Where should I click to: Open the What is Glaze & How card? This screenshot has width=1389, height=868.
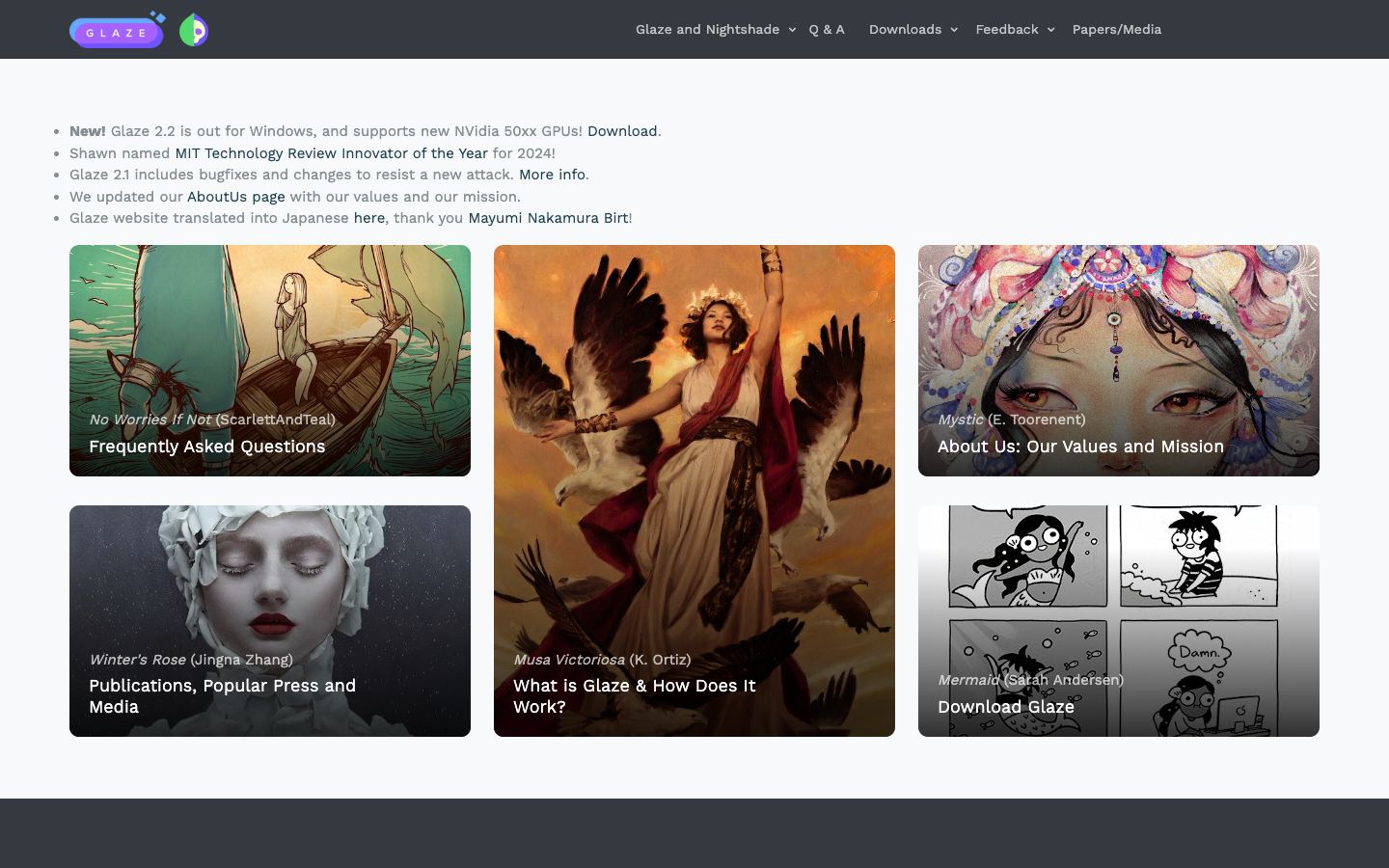tap(694, 491)
